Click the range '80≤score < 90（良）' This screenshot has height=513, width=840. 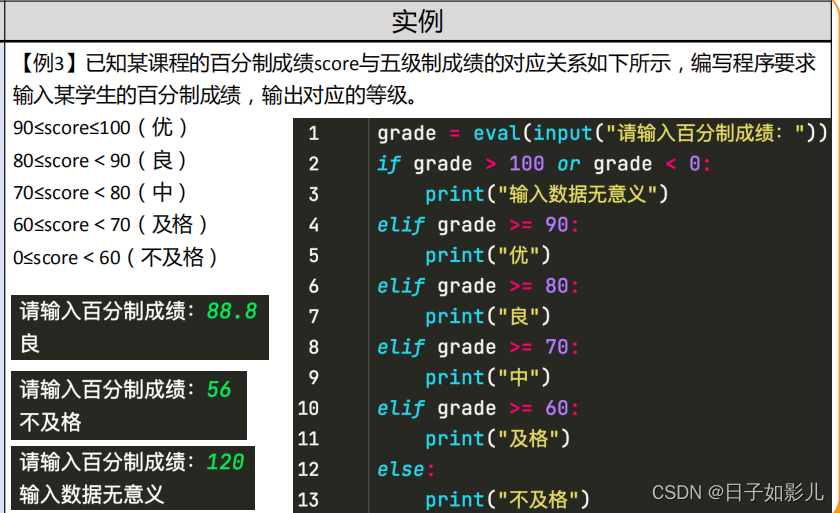[x=101, y=161]
